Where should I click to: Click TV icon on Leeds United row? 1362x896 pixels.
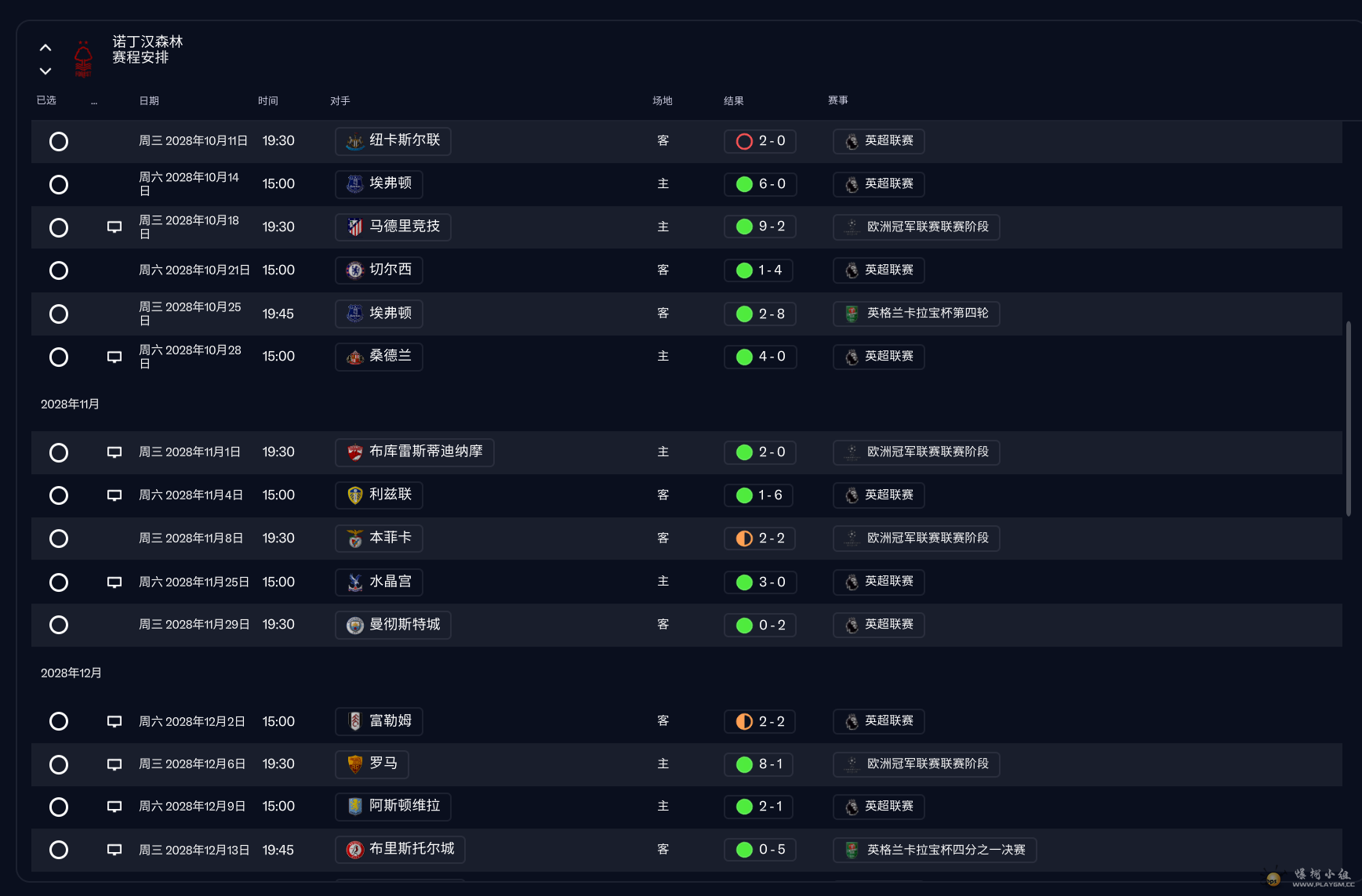tap(114, 495)
